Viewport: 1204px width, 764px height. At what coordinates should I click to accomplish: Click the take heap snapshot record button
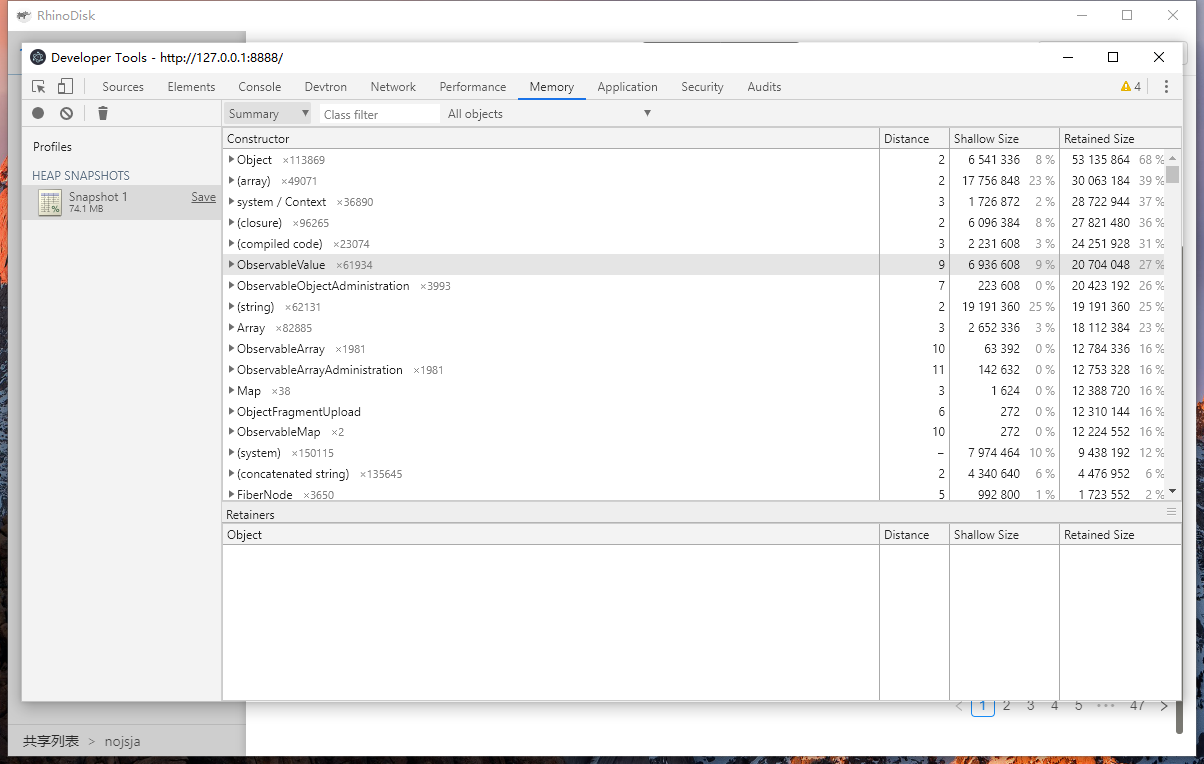point(38,114)
